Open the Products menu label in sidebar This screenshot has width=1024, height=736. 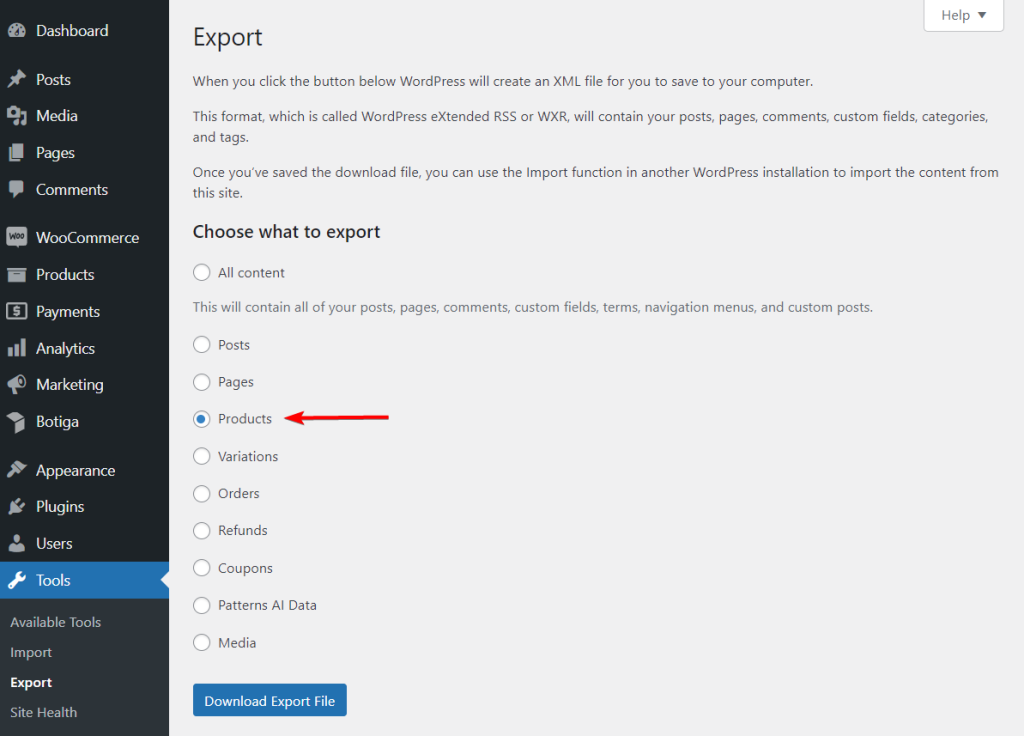click(x=65, y=274)
